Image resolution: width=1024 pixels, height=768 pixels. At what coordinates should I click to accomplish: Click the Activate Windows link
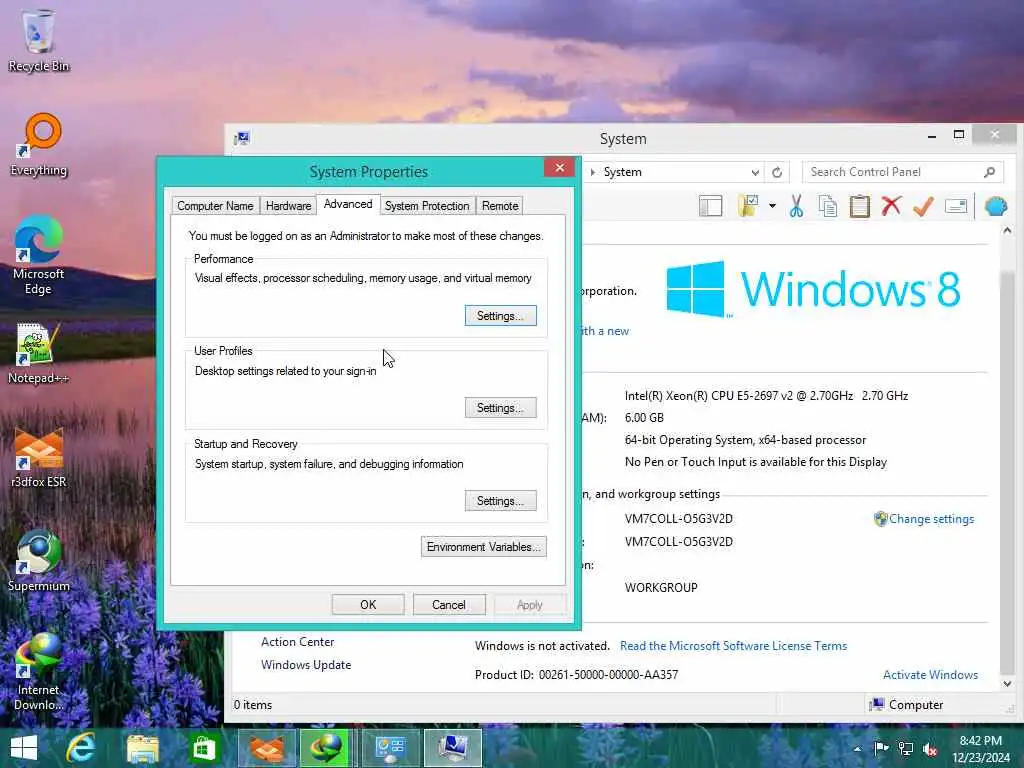tap(931, 675)
